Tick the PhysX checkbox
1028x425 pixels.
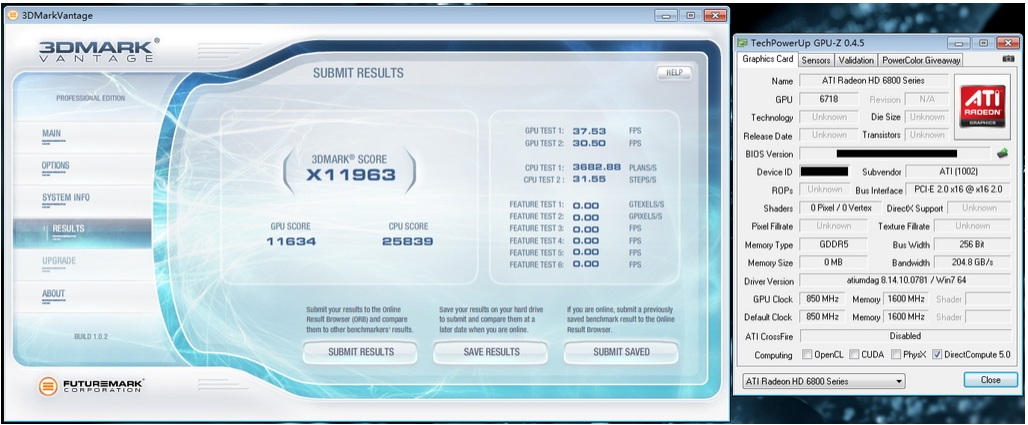(895, 355)
